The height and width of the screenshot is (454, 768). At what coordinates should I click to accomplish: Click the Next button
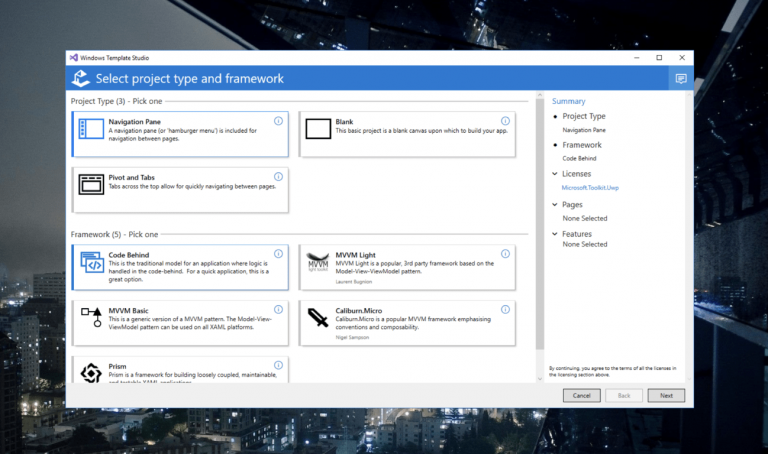[x=666, y=395]
